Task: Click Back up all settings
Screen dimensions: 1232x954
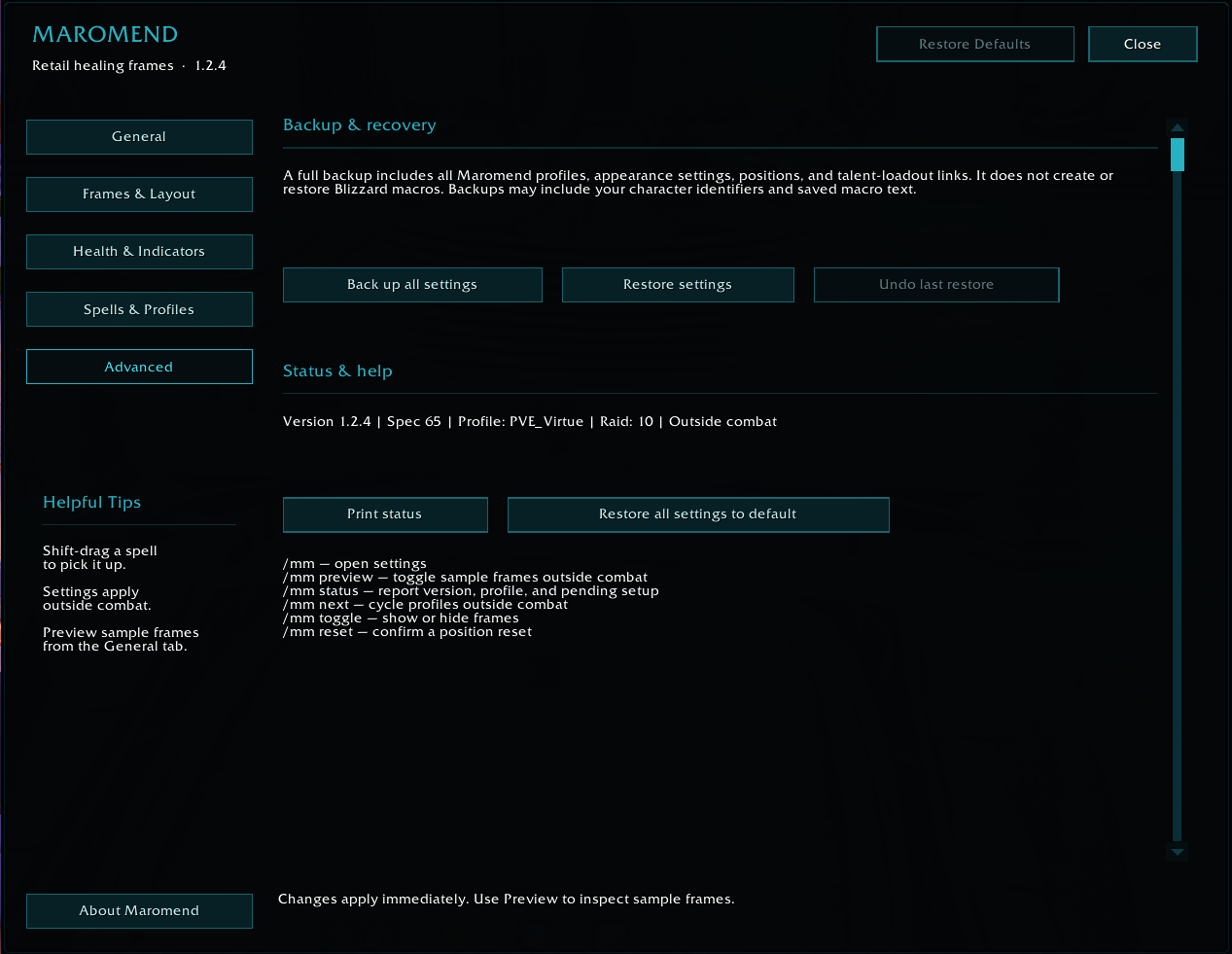Action: 412,285
